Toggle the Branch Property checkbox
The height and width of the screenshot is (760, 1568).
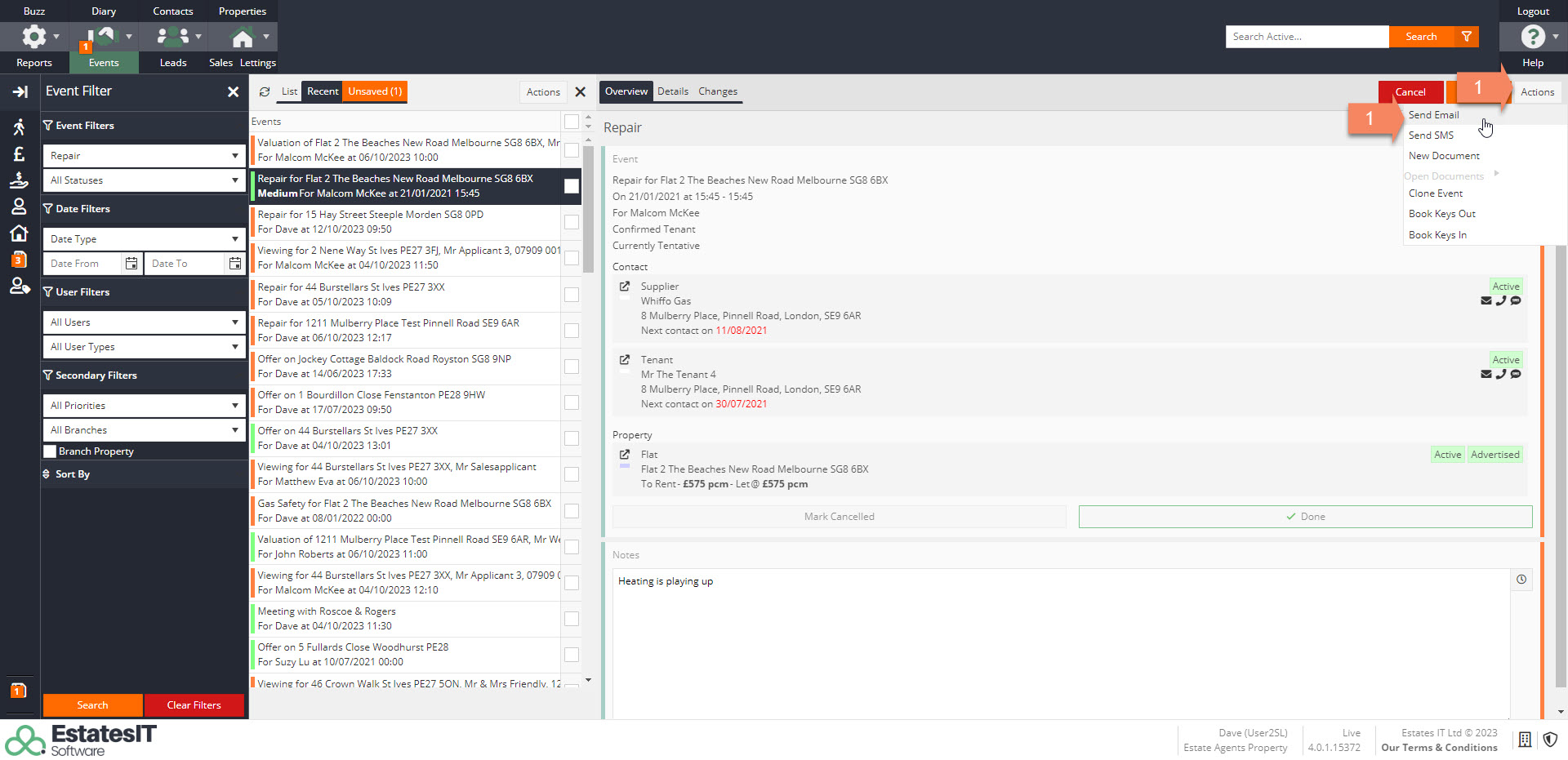click(x=51, y=451)
